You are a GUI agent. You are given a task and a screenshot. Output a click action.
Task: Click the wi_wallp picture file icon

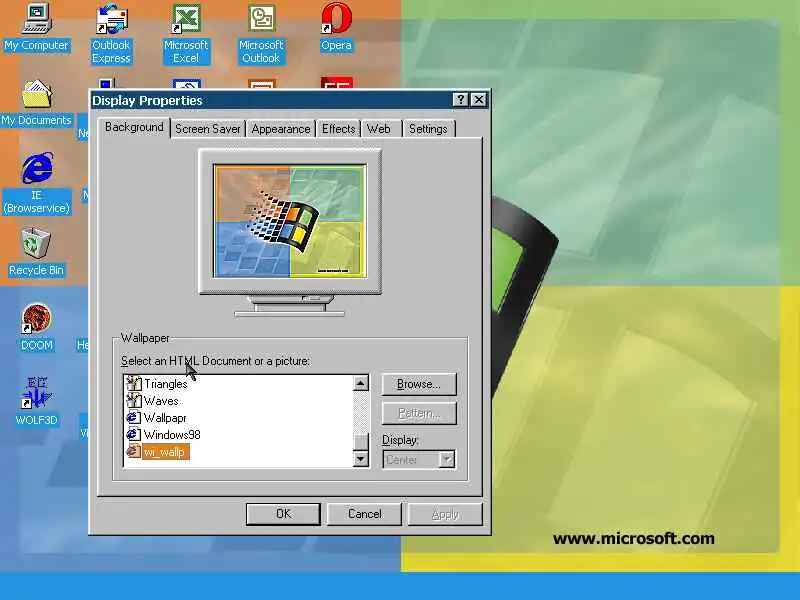133,452
